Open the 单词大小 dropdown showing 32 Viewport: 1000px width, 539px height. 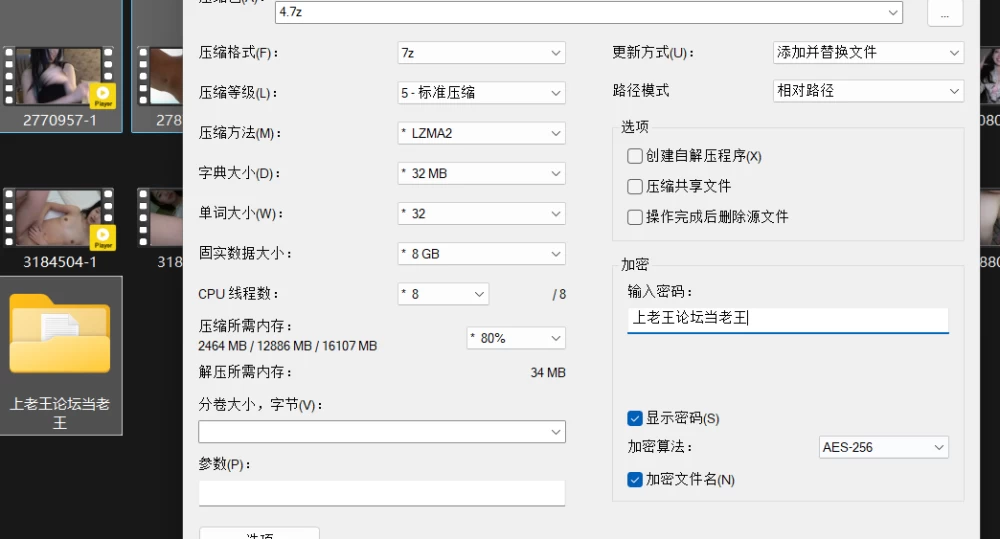tap(482, 214)
